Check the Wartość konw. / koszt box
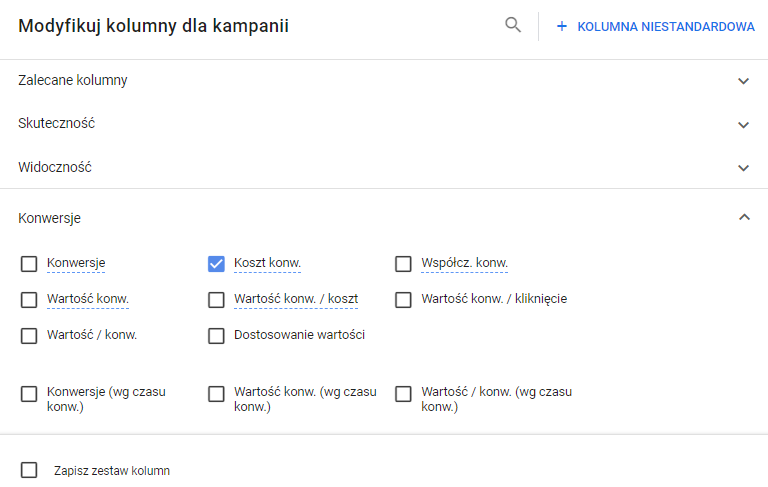Viewport: 768px width, 487px height. click(216, 300)
